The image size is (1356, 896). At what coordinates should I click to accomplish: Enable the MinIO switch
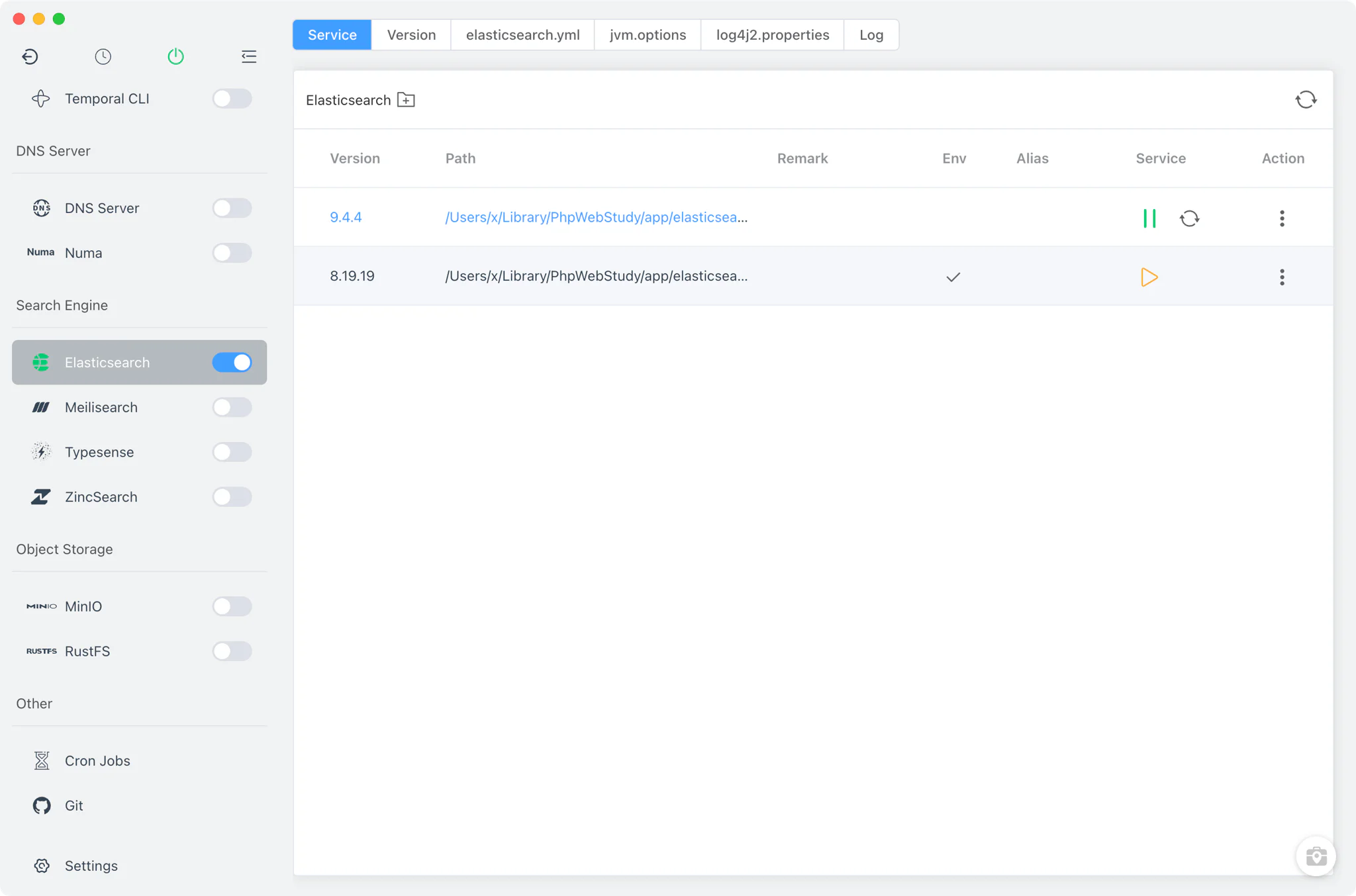click(232, 606)
